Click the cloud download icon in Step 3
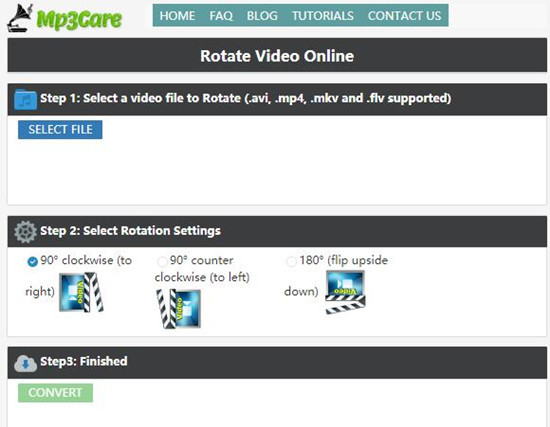This screenshot has height=427, width=550. click(25, 363)
